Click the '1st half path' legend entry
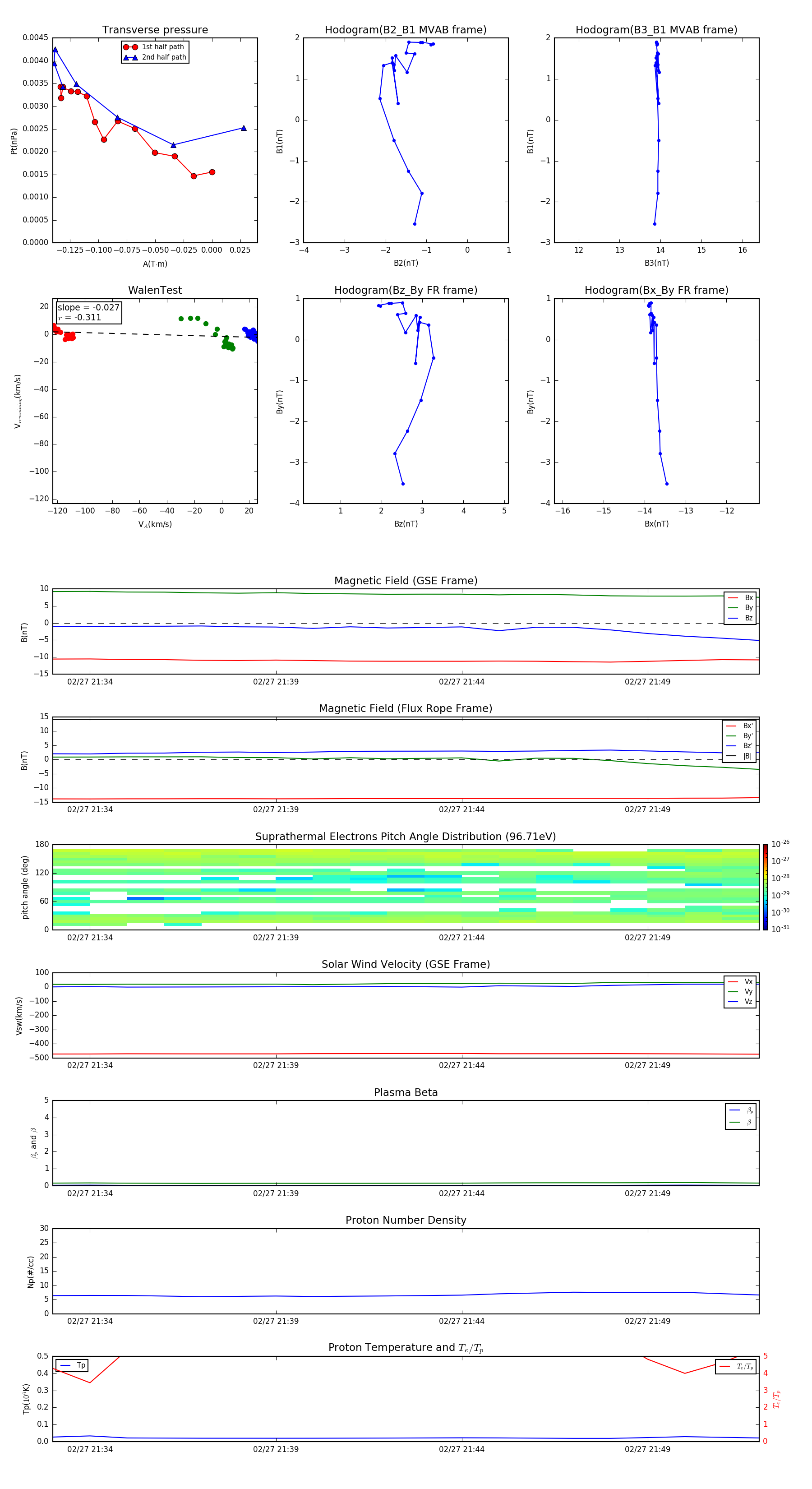The height and width of the screenshot is (1489, 812). (154, 47)
